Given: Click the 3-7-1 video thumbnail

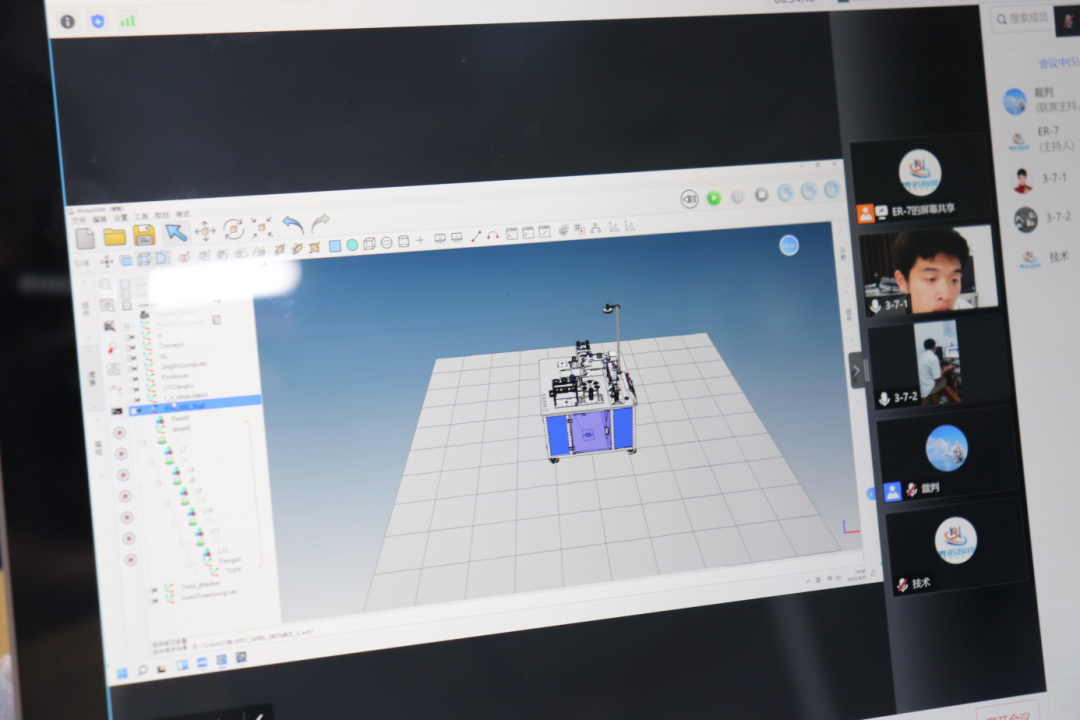Looking at the screenshot, I should [x=928, y=271].
